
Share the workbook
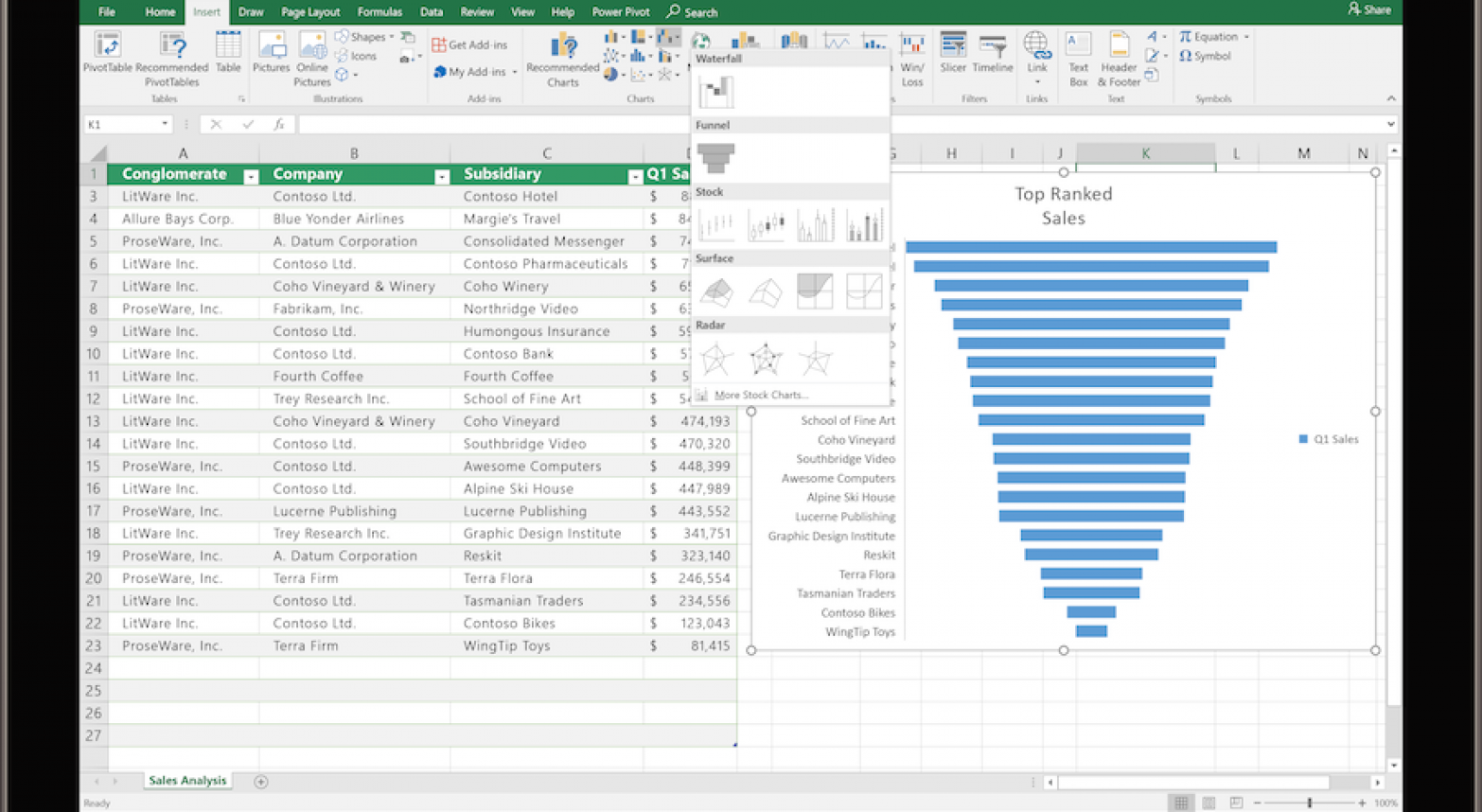click(1369, 10)
